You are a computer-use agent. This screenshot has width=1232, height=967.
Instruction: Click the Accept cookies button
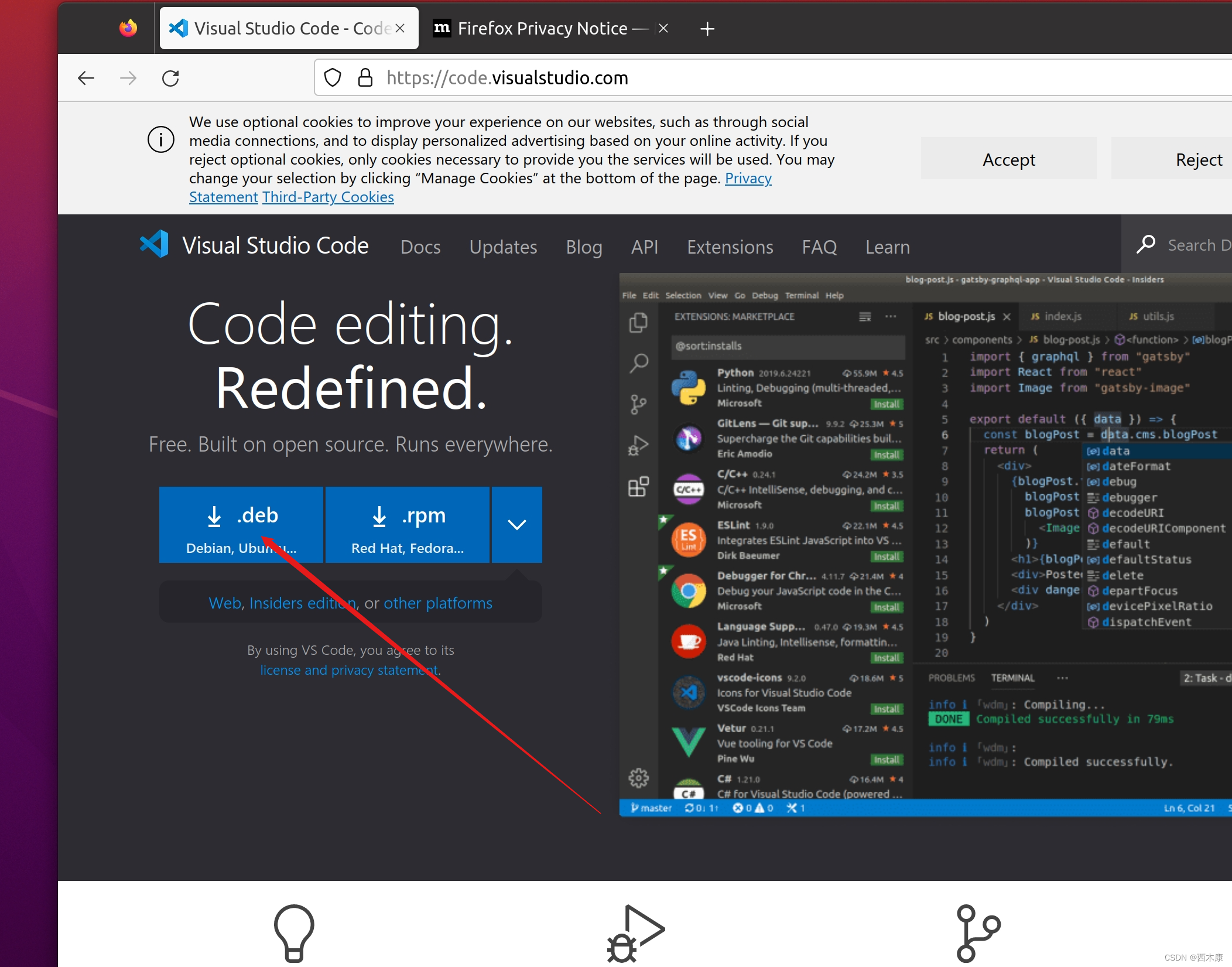coord(1007,159)
